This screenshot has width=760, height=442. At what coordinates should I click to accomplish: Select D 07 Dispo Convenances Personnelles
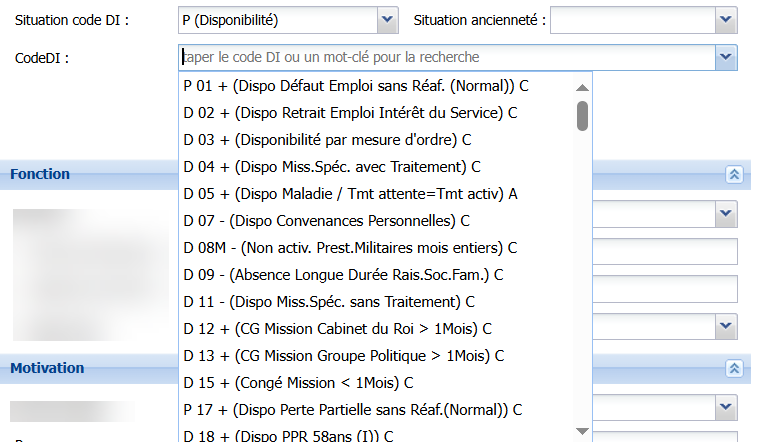(x=327, y=221)
